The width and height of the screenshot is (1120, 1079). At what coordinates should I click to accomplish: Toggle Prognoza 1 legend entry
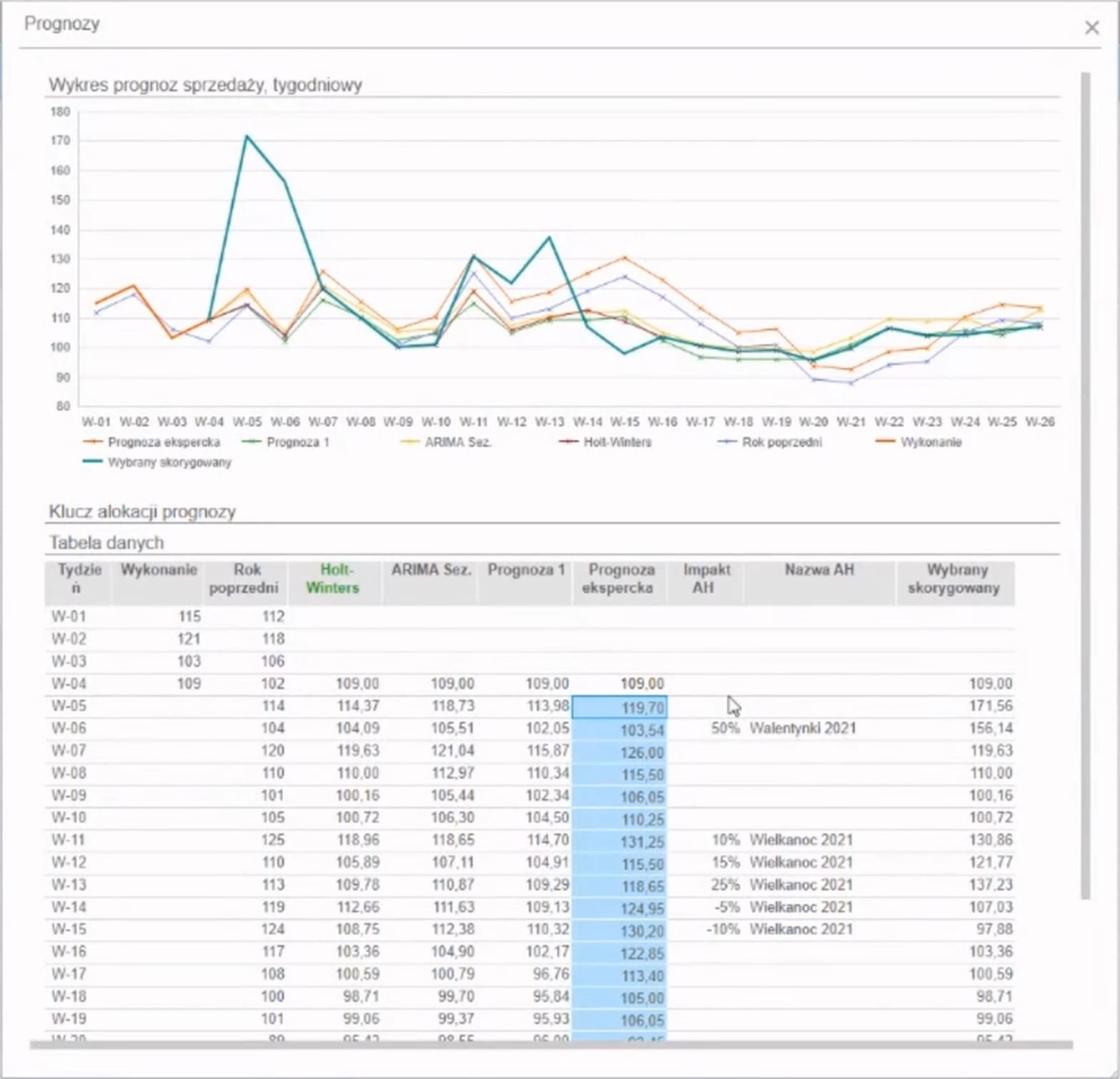click(x=297, y=442)
